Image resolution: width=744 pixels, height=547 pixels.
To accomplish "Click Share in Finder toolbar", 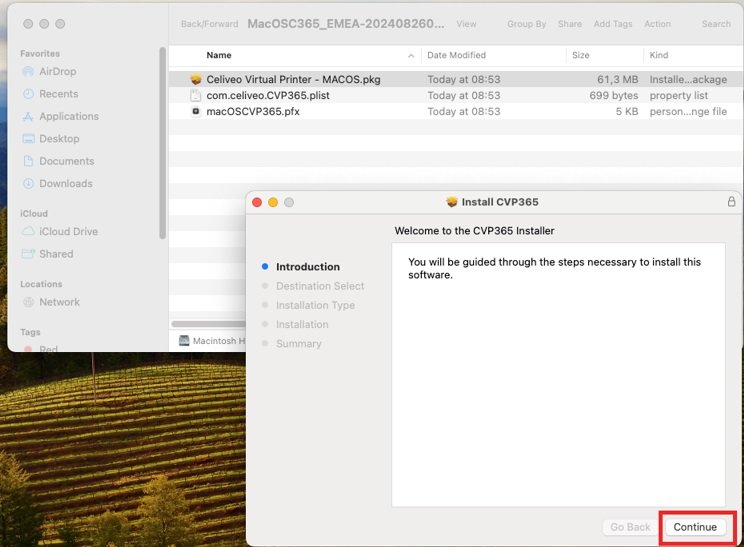I will [x=569, y=24].
